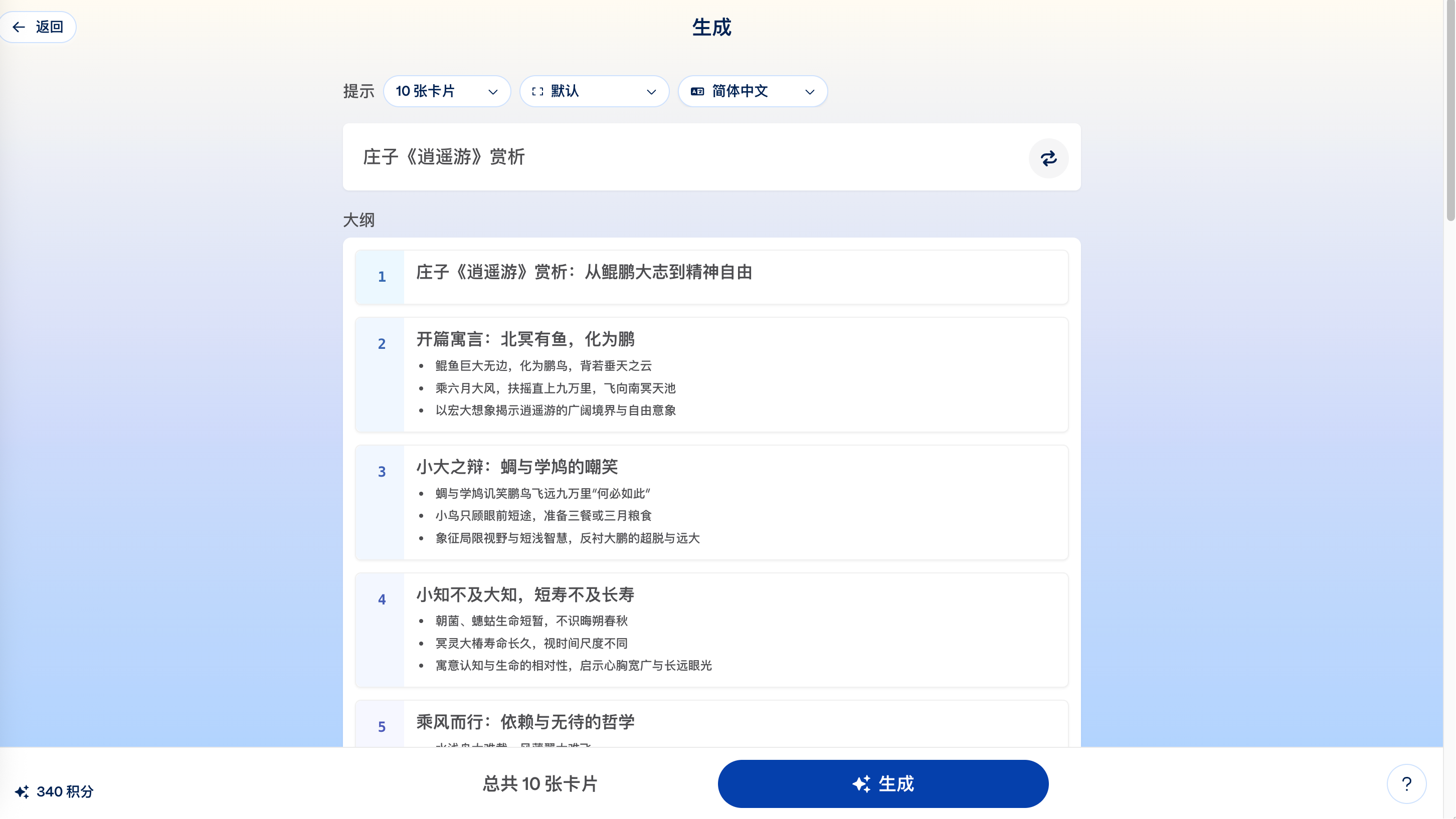Click card 2 title 开篇寓言
Image resolution: width=1456 pixels, height=819 pixels.
[525, 339]
